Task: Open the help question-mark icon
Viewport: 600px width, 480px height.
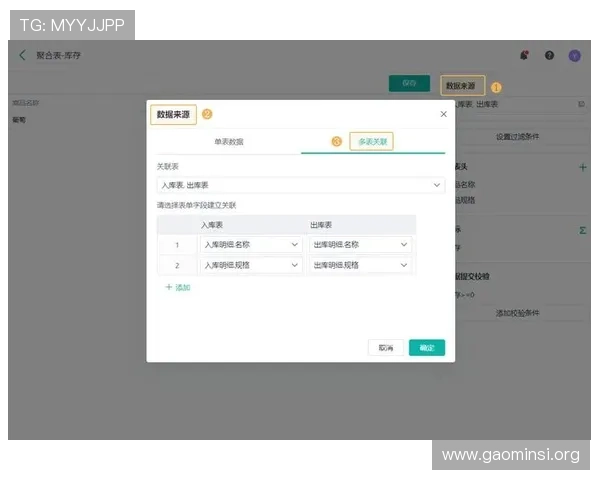Action: [549, 56]
